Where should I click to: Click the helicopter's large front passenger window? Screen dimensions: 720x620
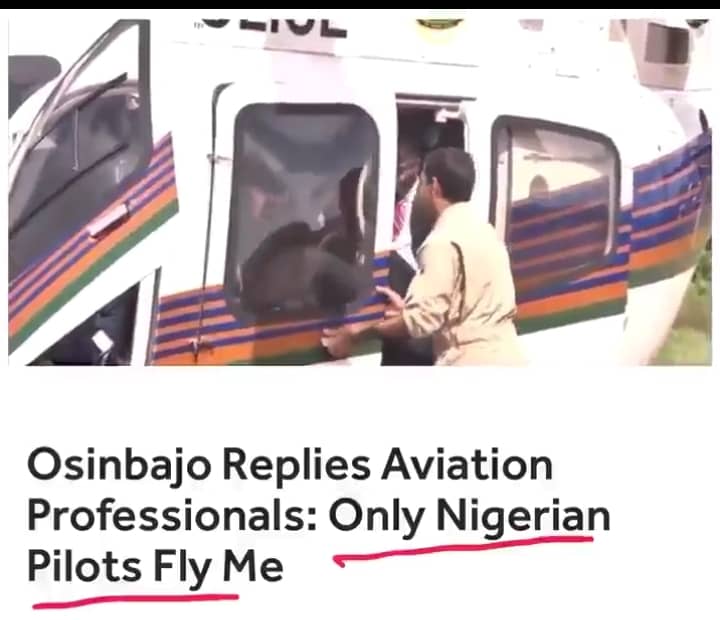[x=302, y=209]
